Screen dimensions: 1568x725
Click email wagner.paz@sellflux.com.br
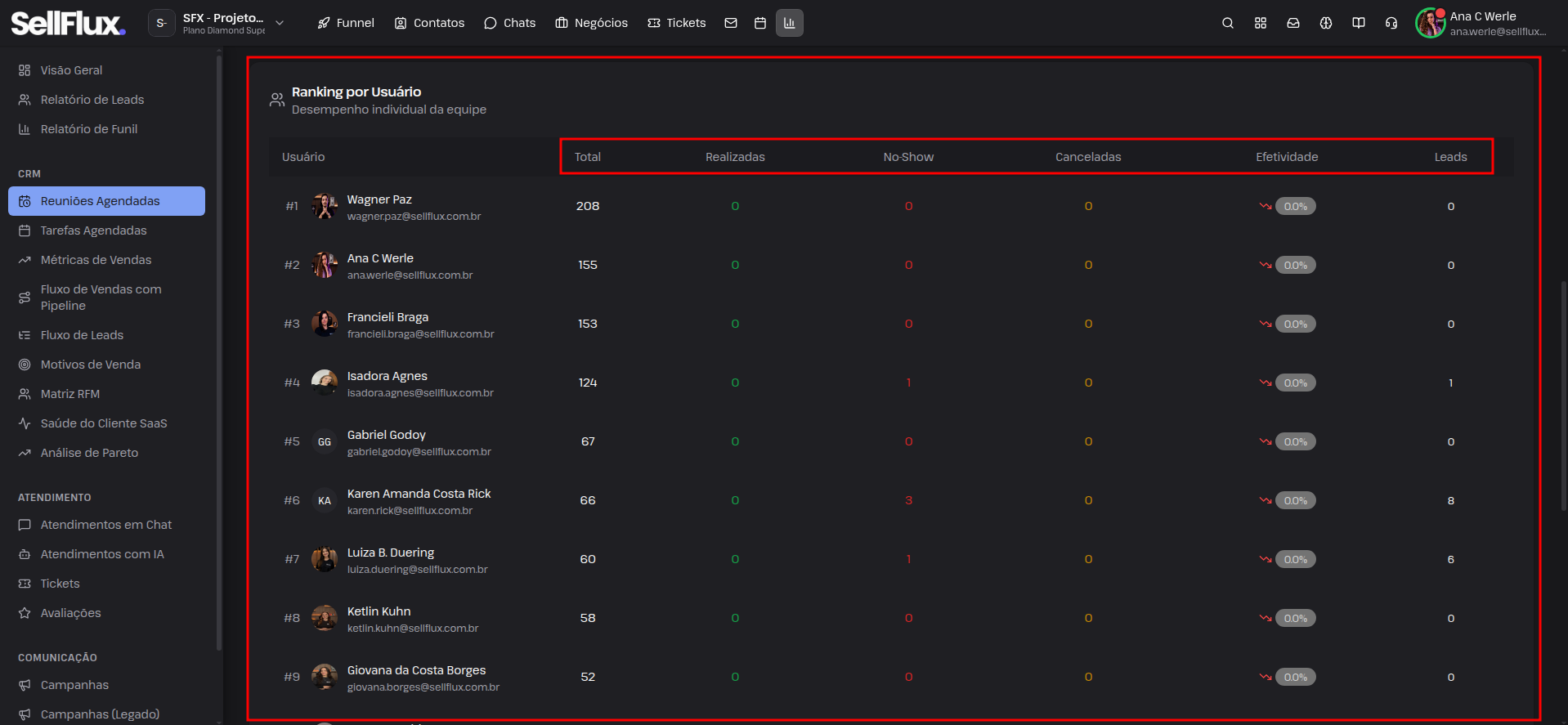[414, 217]
